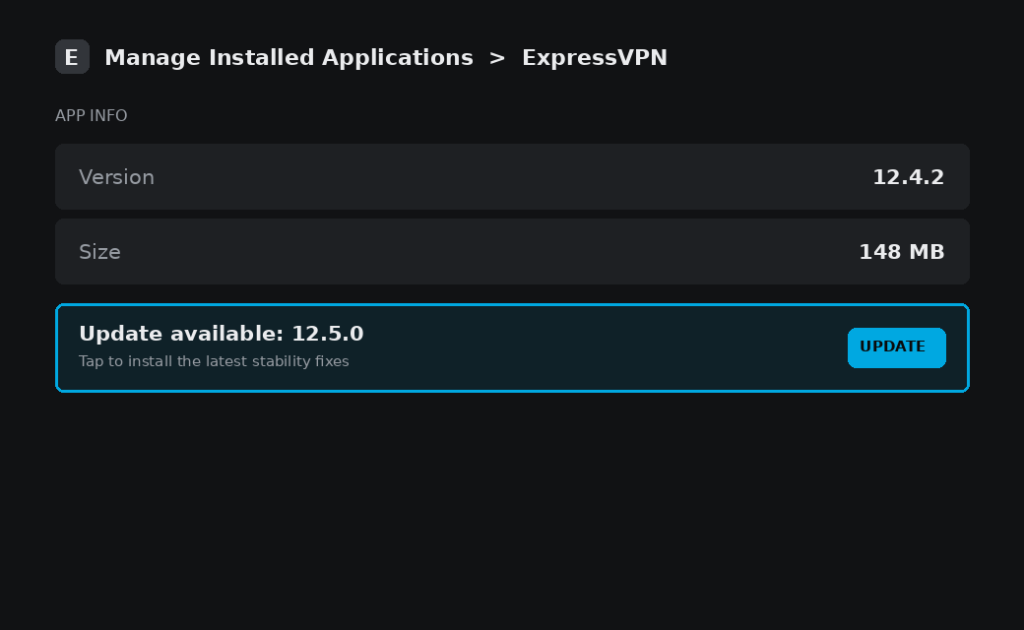
Task: Click the "Version" label text
Action: [116, 177]
